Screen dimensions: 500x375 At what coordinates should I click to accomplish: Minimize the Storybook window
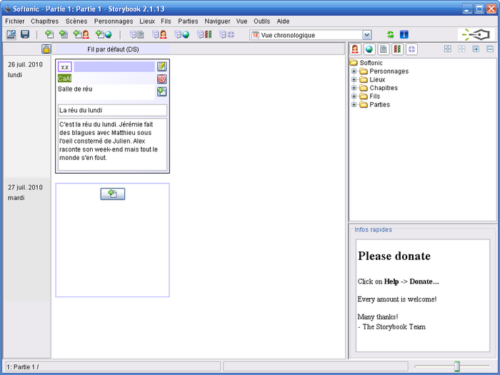(467, 9)
